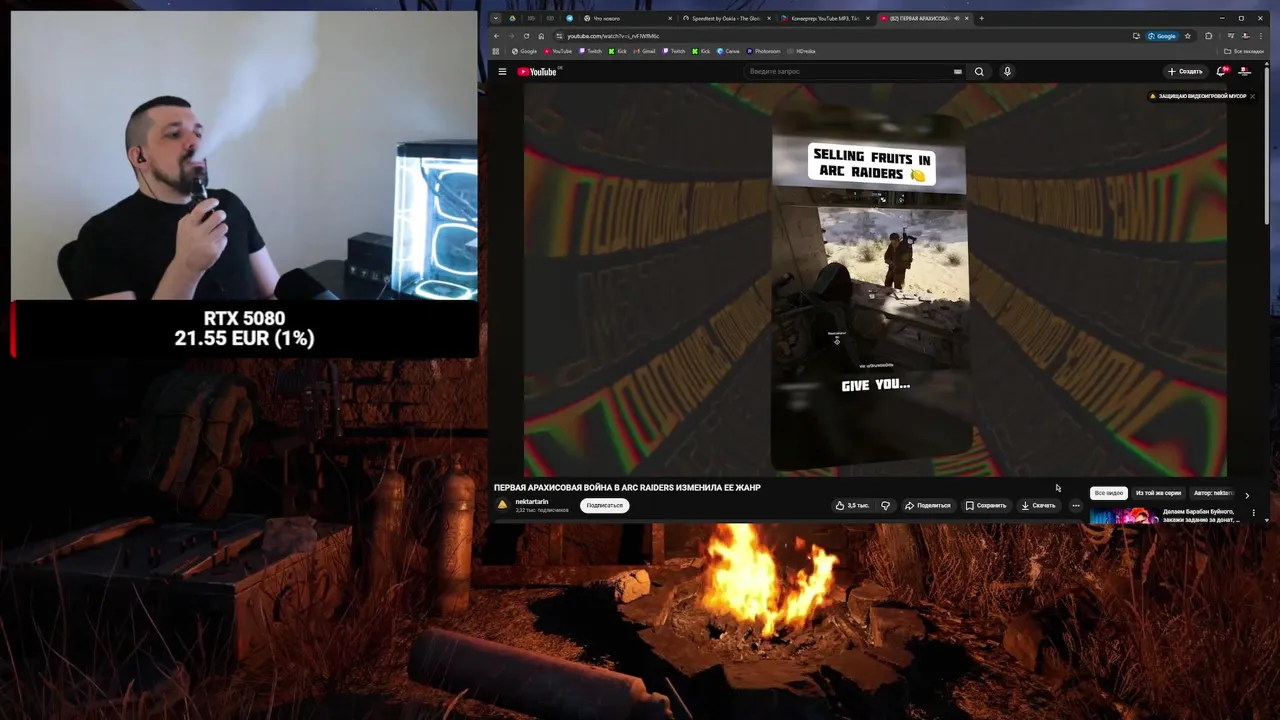Screen dimensions: 1280x720
Task: Open the browser extensions puzzle icon
Action: [1209, 36]
